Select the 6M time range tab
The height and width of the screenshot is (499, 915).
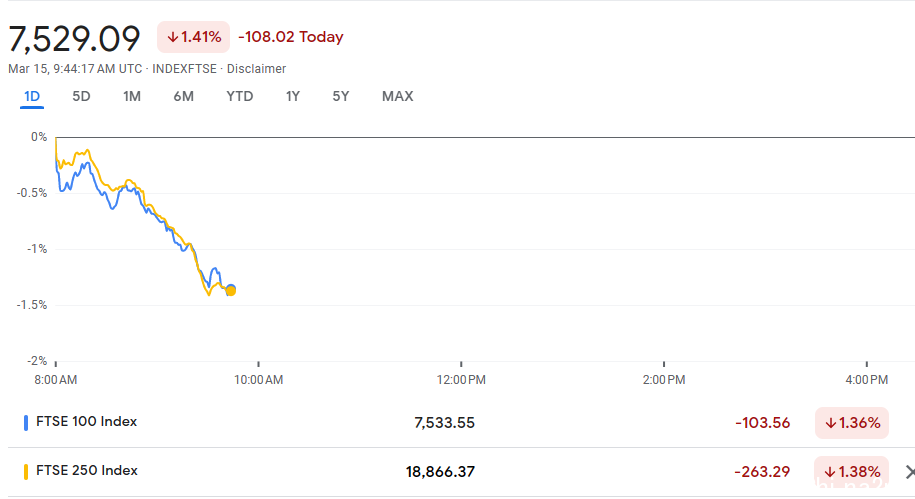(x=183, y=96)
